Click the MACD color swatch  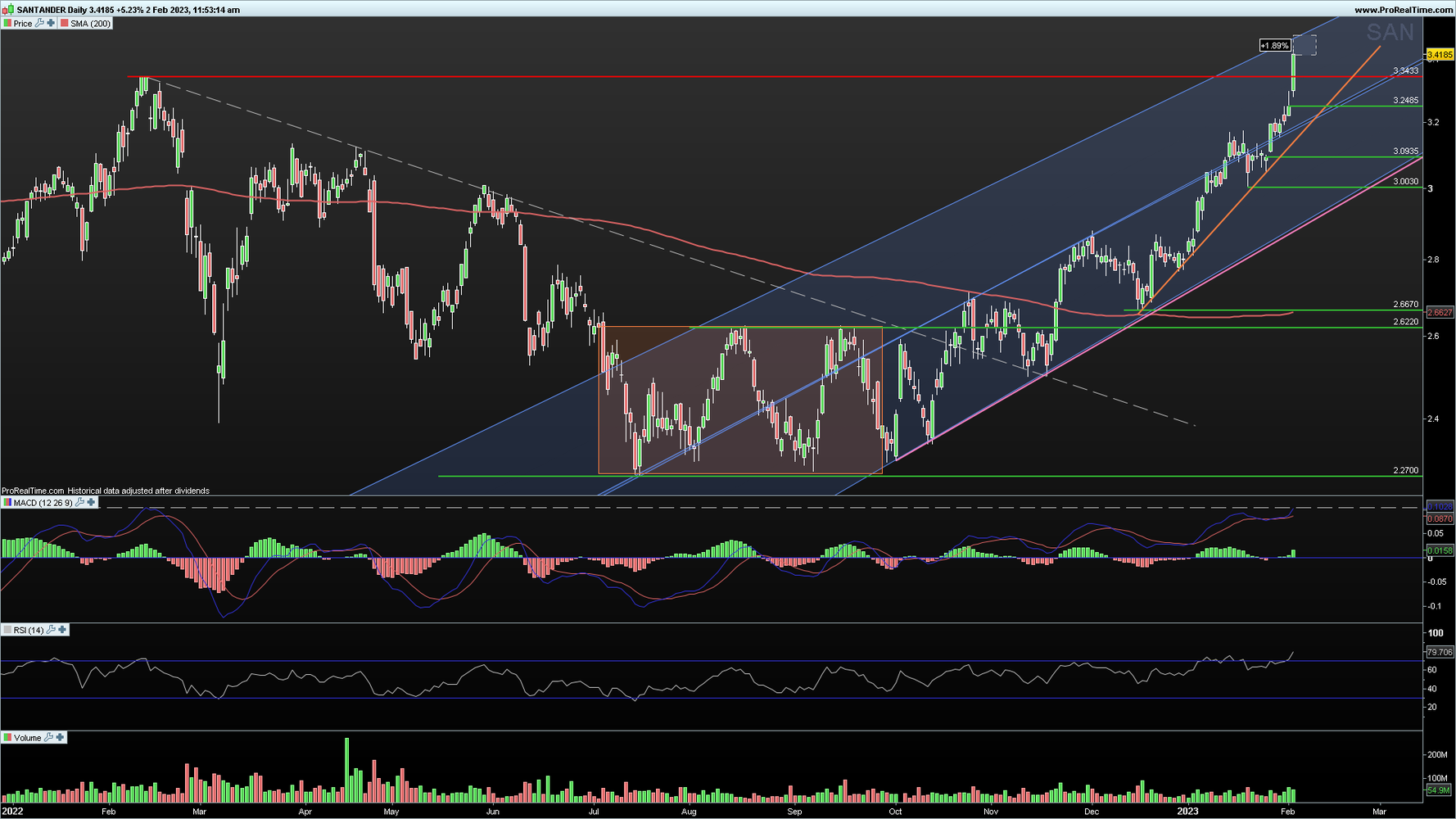point(7,502)
